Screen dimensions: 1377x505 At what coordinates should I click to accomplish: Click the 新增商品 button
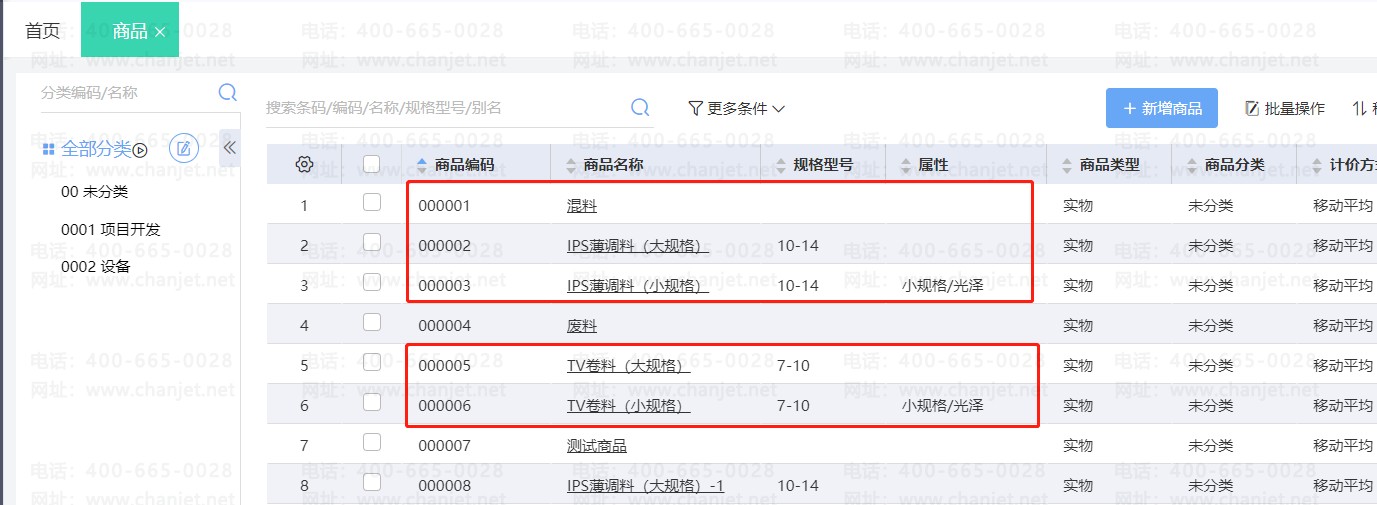[1162, 108]
